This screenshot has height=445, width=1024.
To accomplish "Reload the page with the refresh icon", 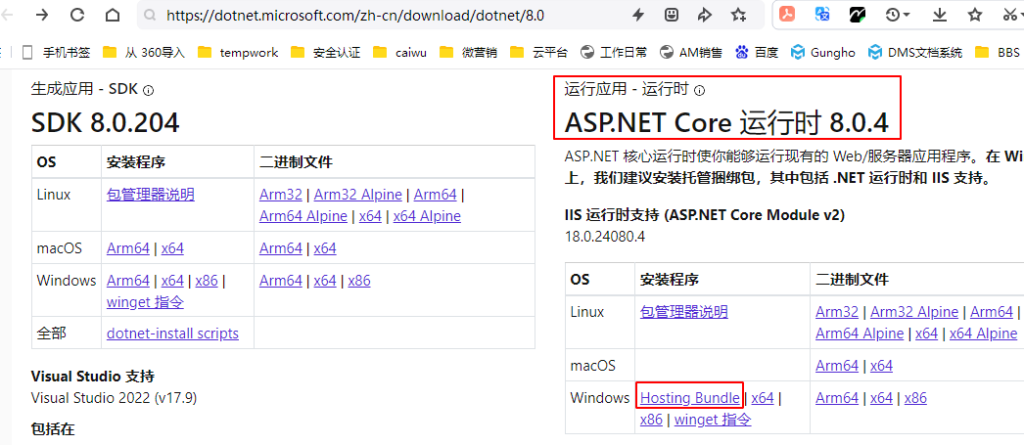I will (x=77, y=15).
